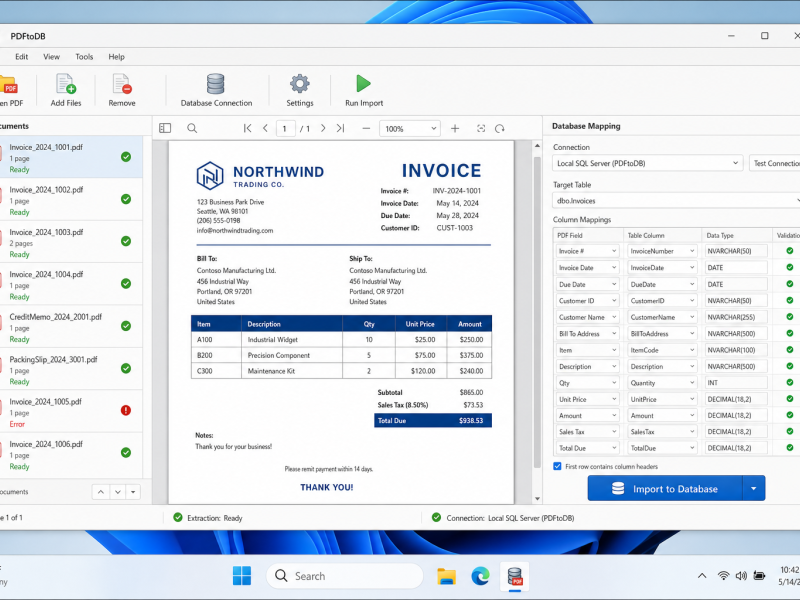Open the Customer Name PDF field dropdown
The image size is (800, 600).
click(x=587, y=317)
